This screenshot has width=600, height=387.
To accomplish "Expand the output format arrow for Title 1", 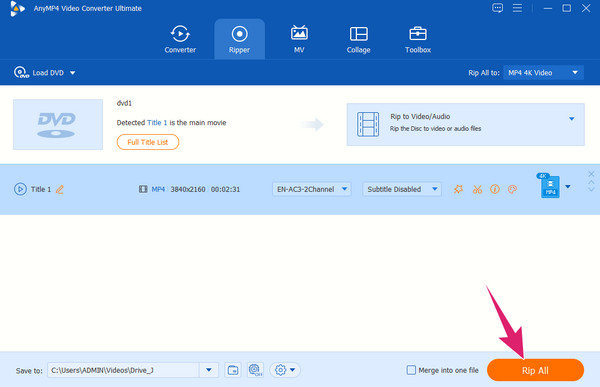I will point(568,187).
